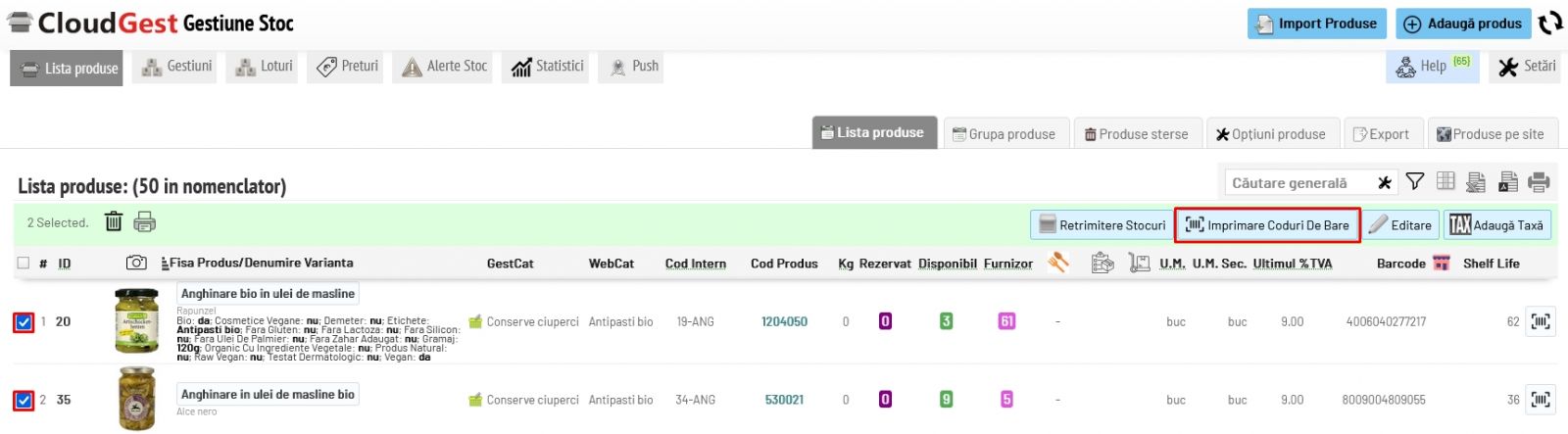Click the barcode icon on Cod Produs 1204050 row
Screen dimensions: 1568x434
click(1541, 321)
